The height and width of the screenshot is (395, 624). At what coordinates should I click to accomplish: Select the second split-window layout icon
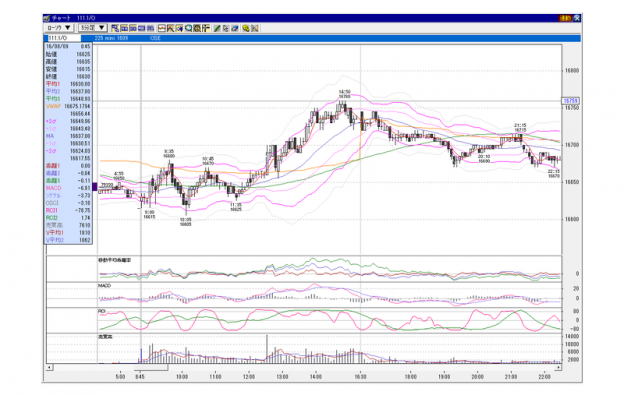pos(124,28)
